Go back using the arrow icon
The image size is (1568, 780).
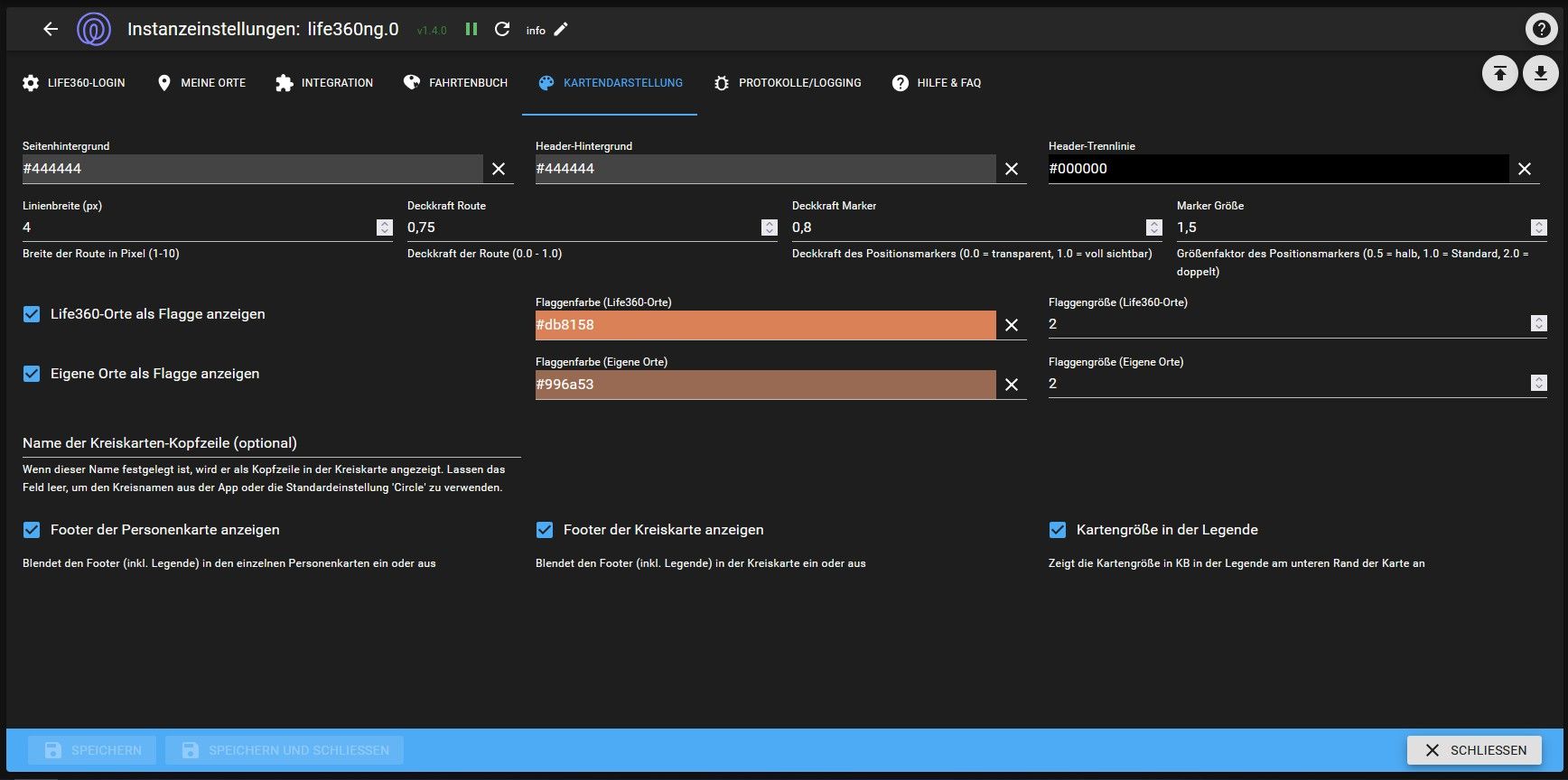pyautogui.click(x=51, y=29)
